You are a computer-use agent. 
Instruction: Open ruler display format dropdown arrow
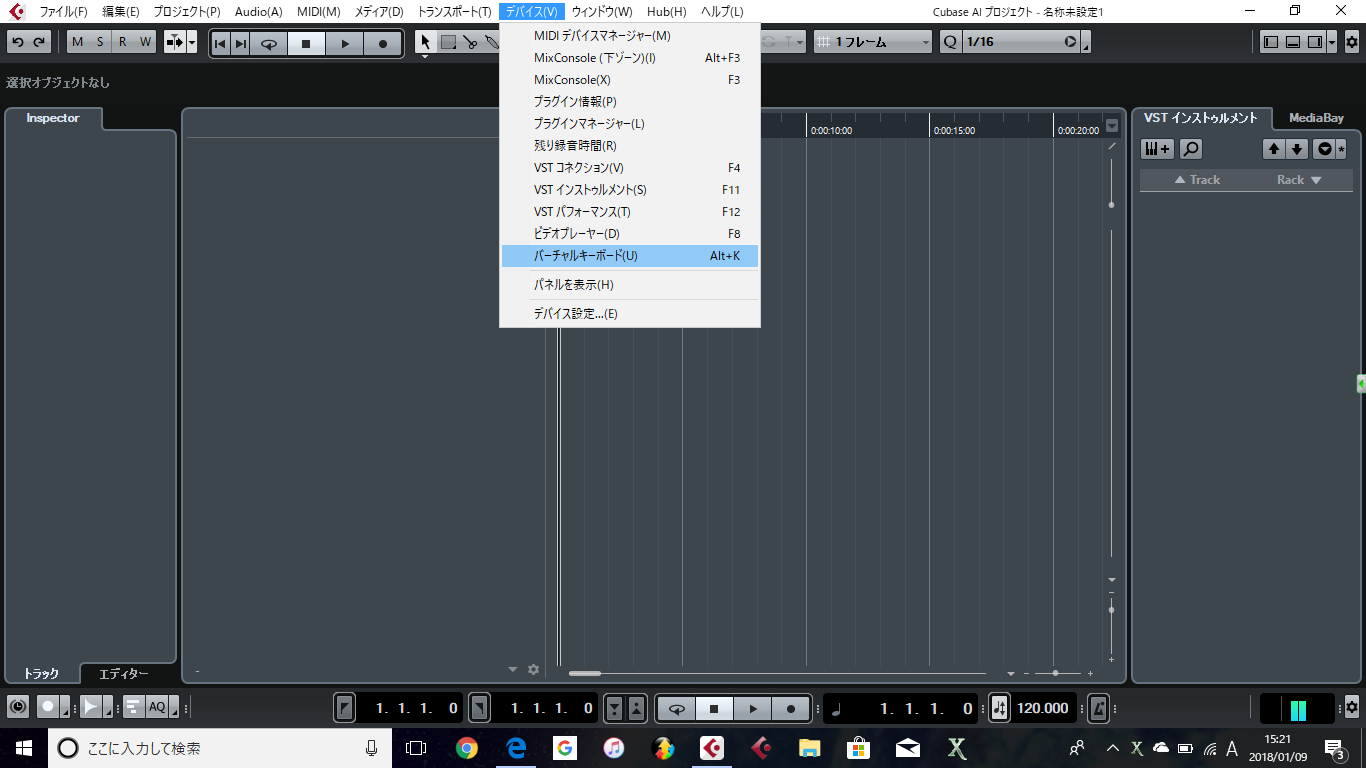(1112, 126)
